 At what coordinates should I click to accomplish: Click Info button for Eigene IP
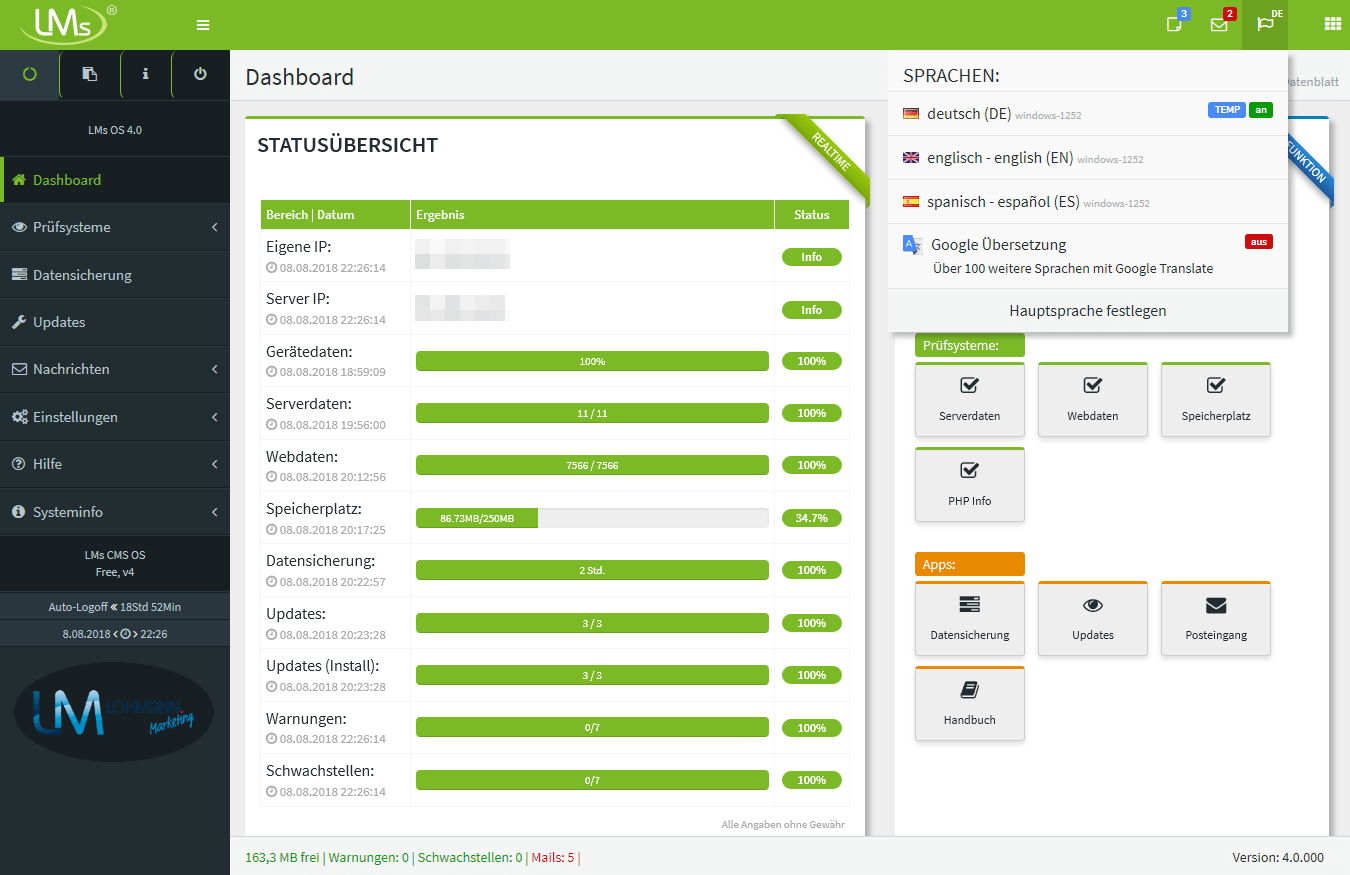coord(812,257)
